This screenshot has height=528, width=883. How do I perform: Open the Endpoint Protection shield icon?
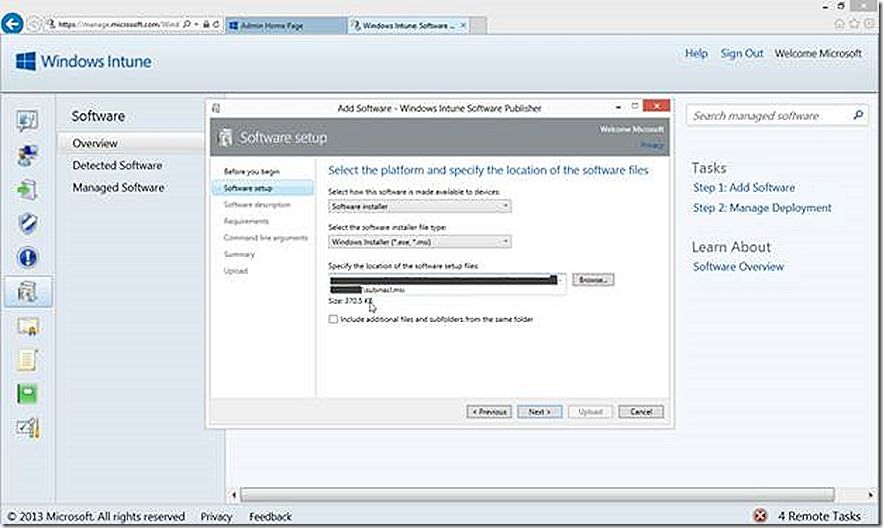pyautogui.click(x=27, y=223)
